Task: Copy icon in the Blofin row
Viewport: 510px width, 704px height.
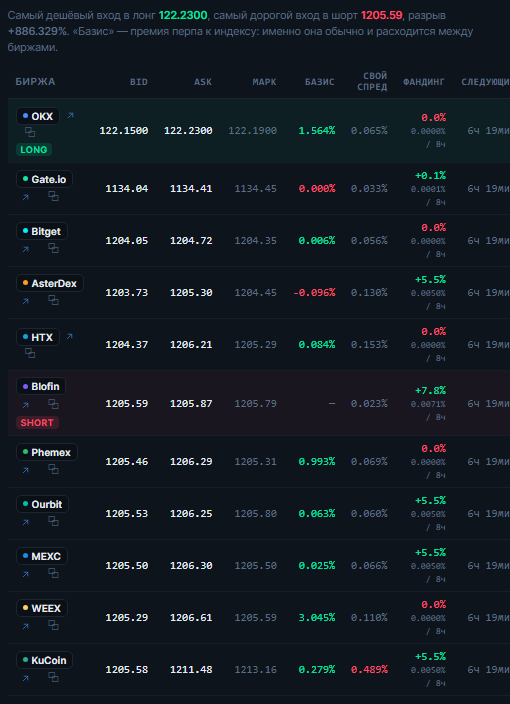Action: point(53,405)
